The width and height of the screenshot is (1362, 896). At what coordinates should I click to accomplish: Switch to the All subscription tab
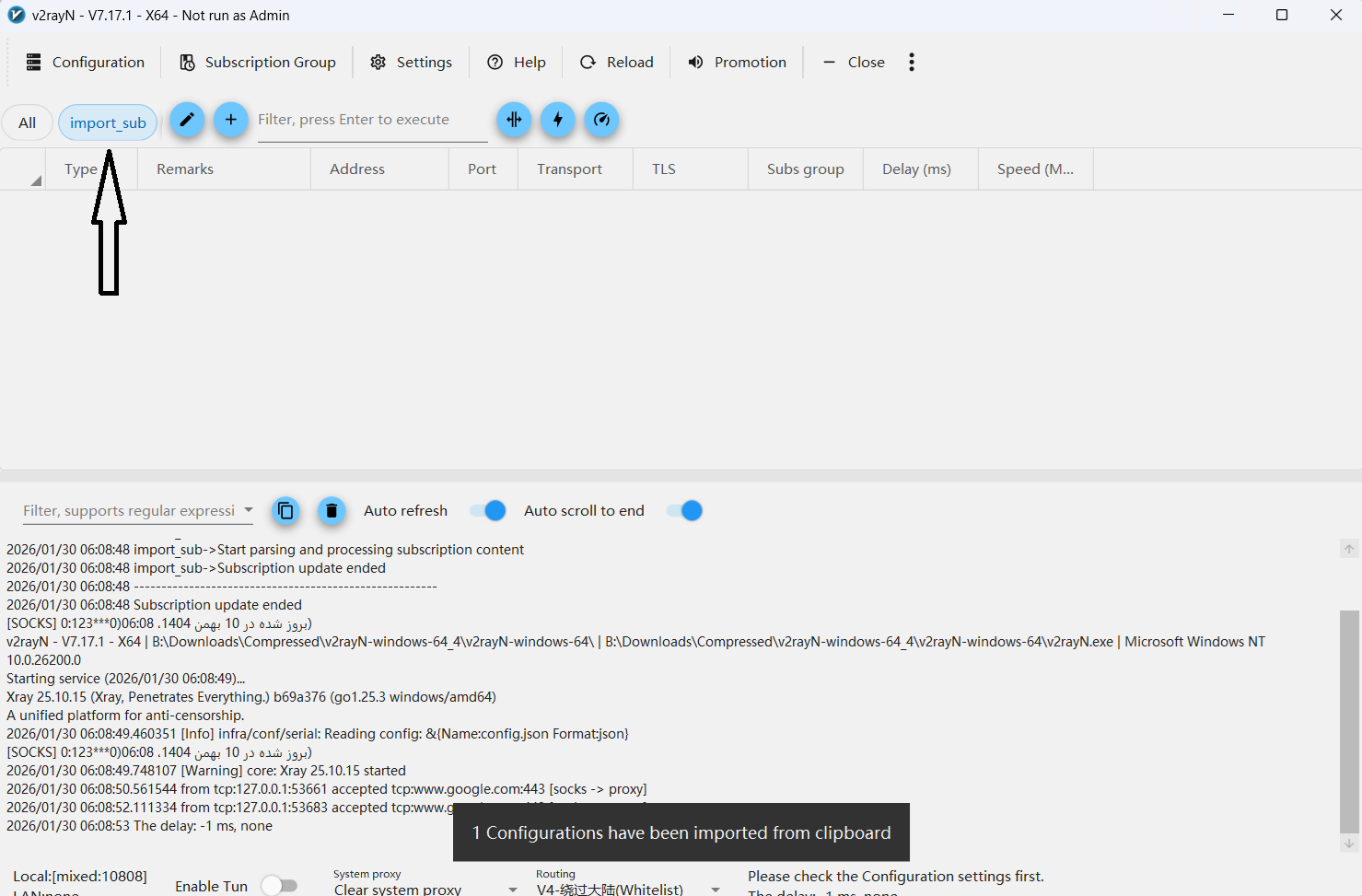pos(28,122)
